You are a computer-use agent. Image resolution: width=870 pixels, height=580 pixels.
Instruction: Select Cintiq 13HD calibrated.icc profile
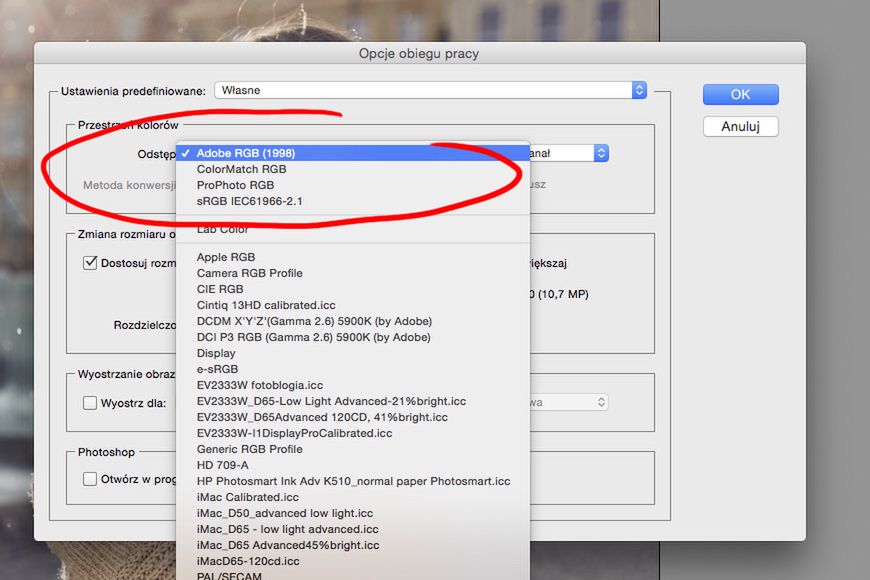pos(353,305)
